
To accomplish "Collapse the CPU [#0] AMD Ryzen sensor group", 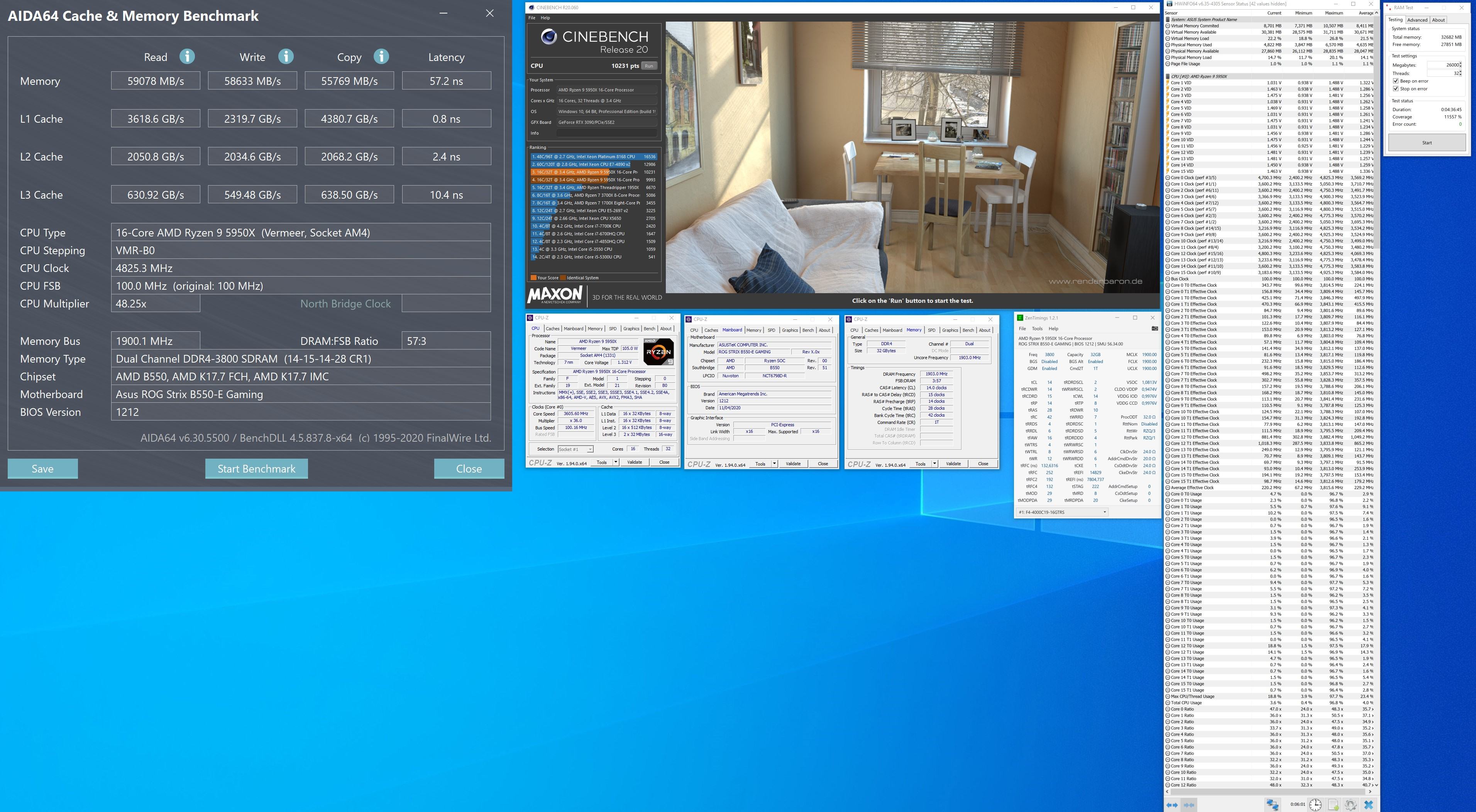I will [x=1168, y=76].
